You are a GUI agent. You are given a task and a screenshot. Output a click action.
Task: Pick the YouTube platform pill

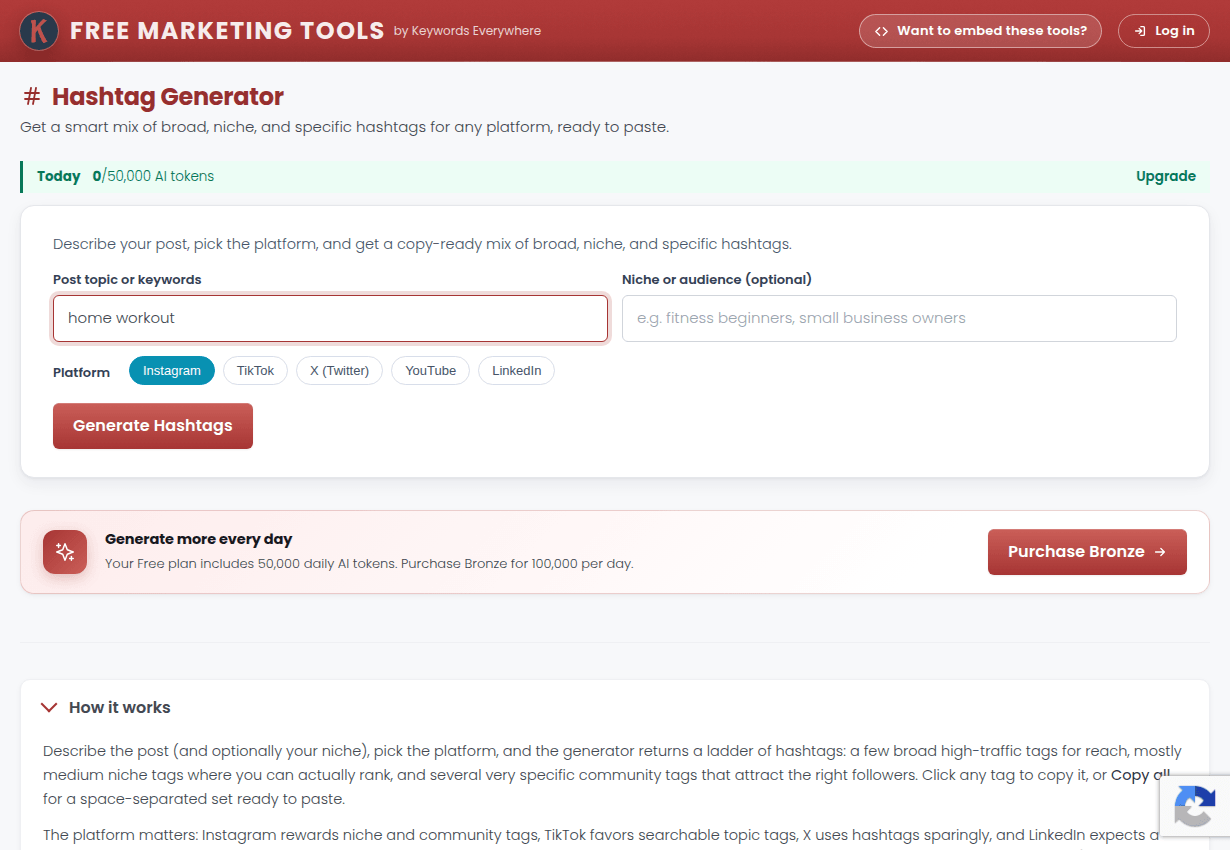point(430,371)
